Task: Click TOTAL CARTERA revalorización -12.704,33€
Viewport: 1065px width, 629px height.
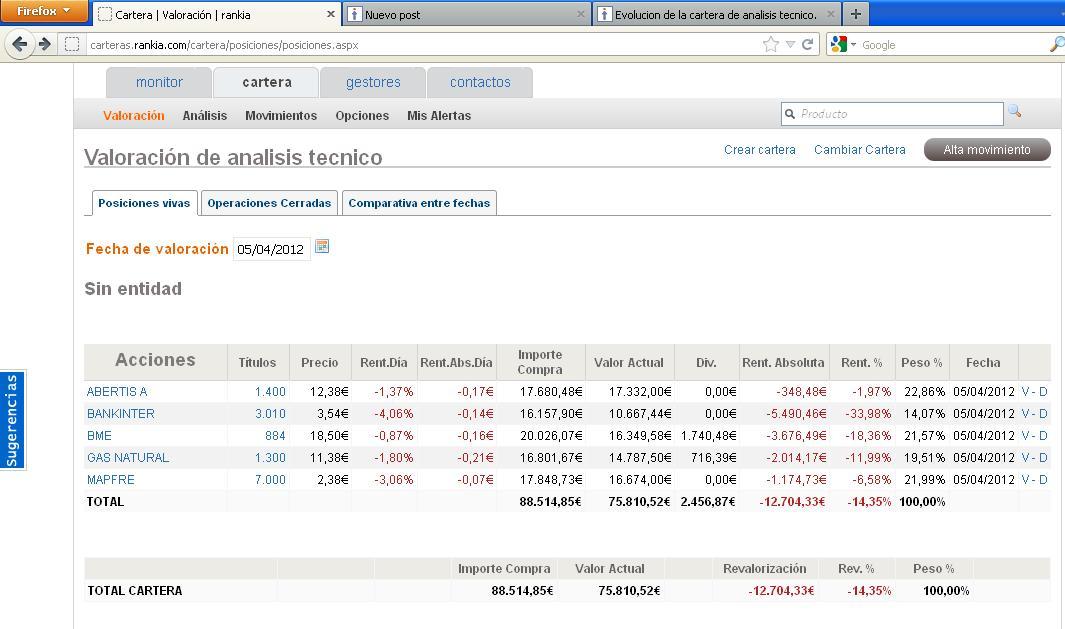Action: coord(781,591)
